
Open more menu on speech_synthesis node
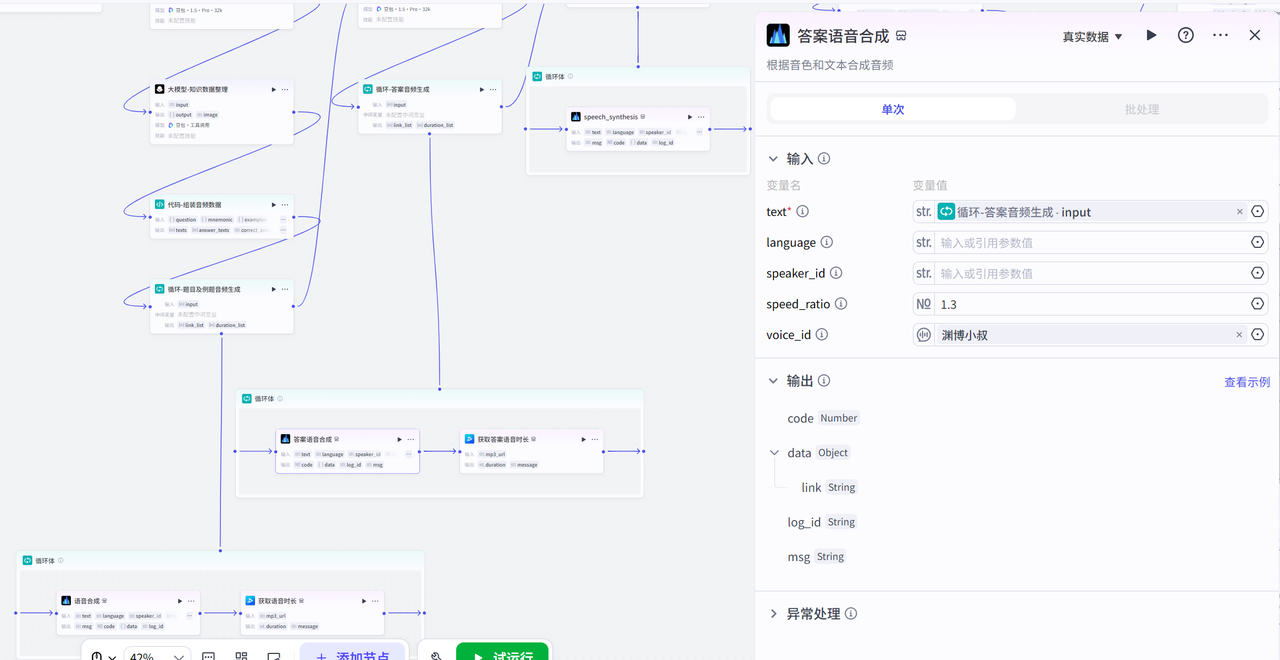[701, 117]
